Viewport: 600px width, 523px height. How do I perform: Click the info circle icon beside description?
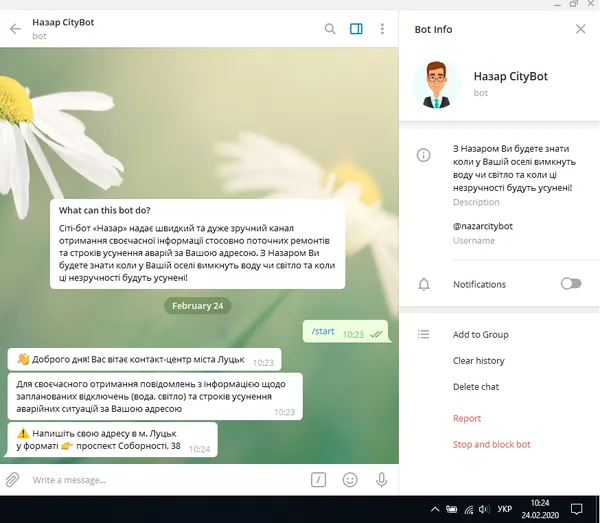(x=423, y=155)
